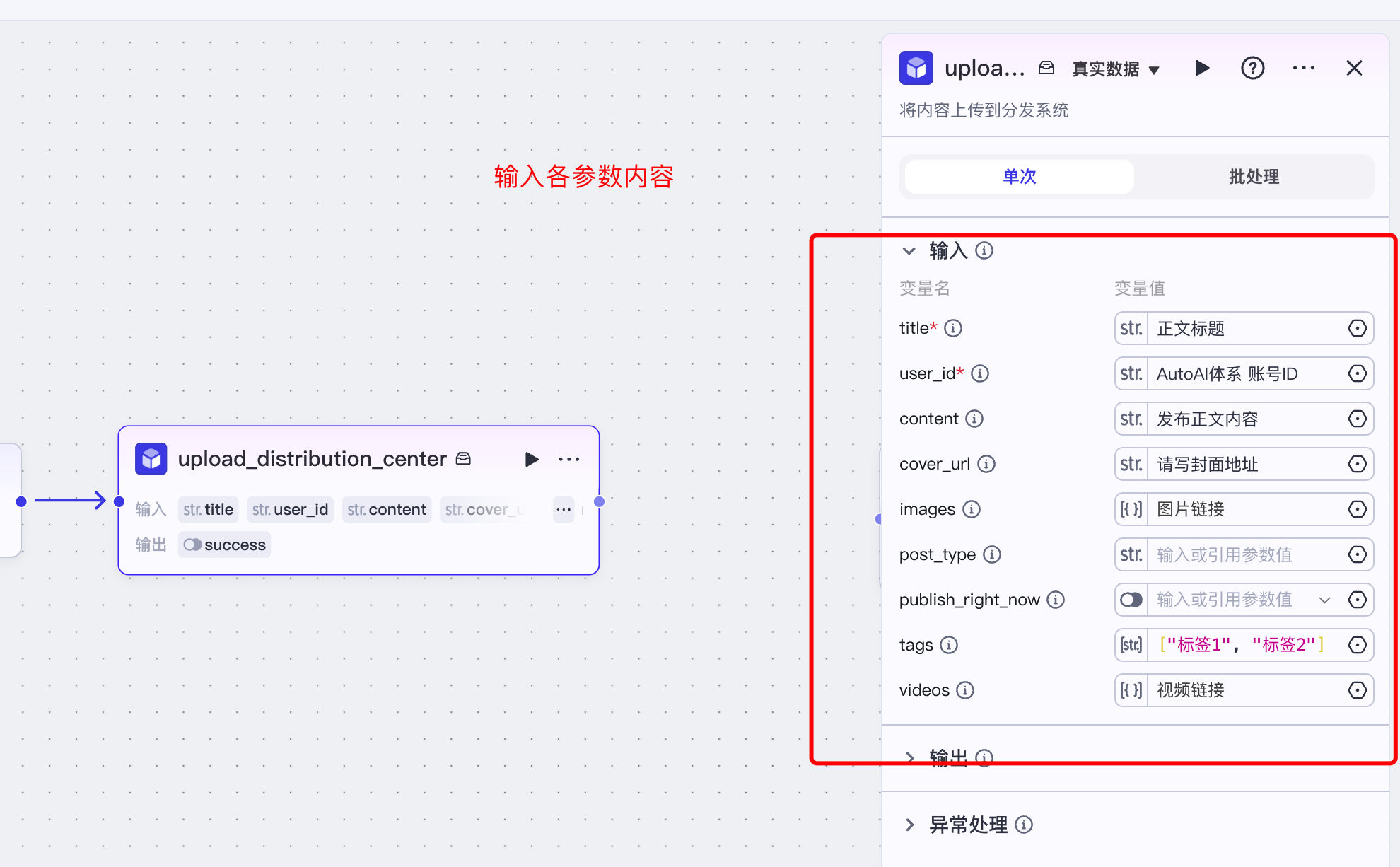Screen dimensions: 1400x867
Task: Select the 单次 tab
Action: 1019,177
